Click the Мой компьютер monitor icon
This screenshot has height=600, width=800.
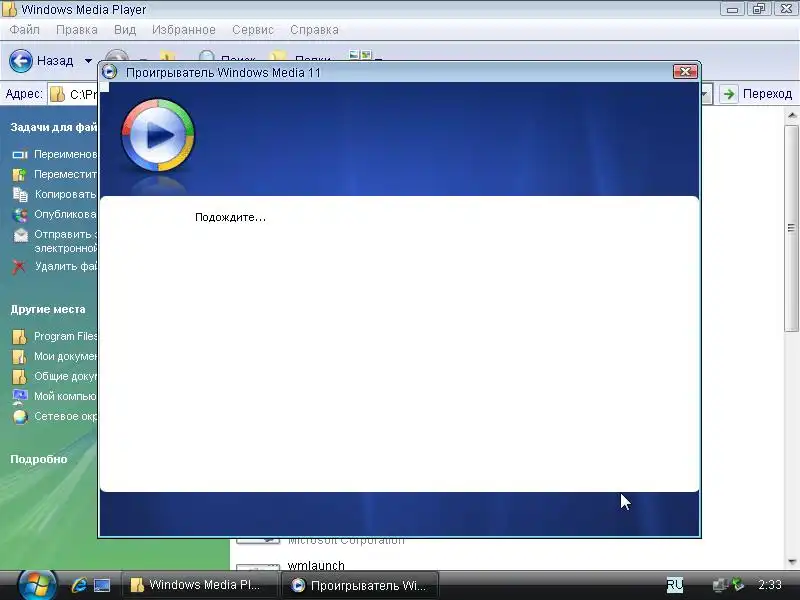20,396
